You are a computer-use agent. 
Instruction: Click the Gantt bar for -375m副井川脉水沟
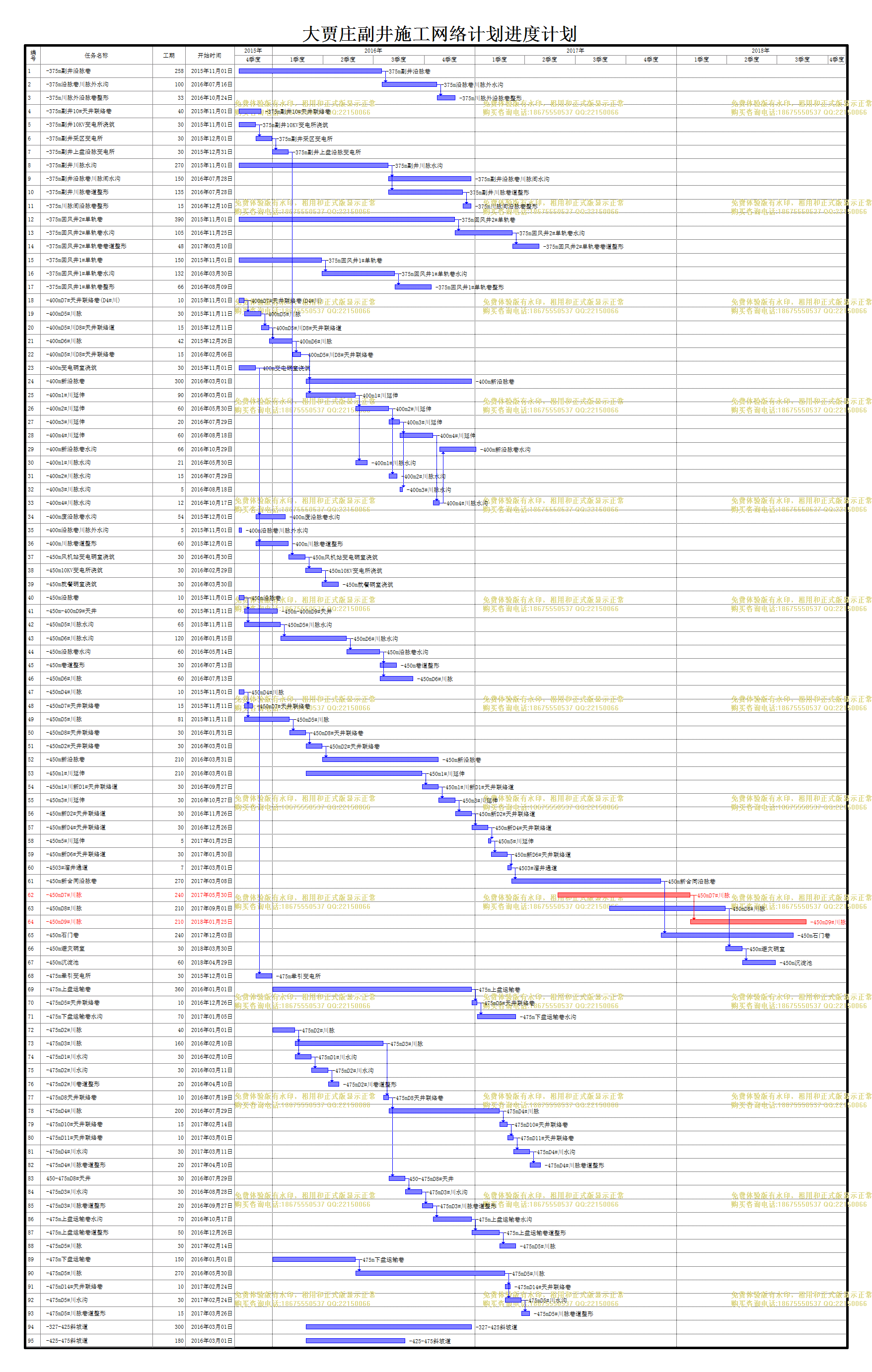click(x=313, y=165)
